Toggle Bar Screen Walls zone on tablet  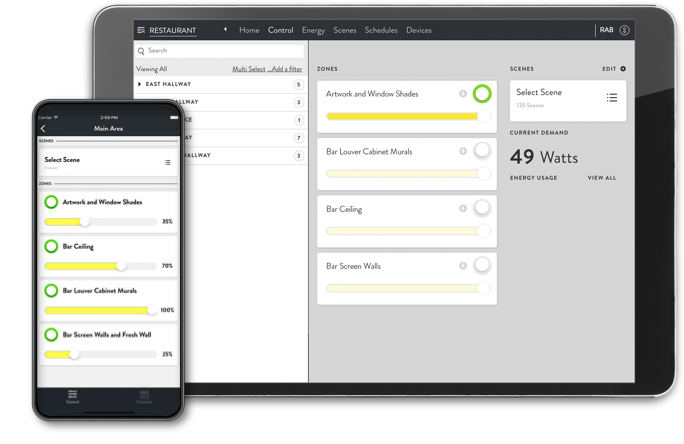click(482, 266)
